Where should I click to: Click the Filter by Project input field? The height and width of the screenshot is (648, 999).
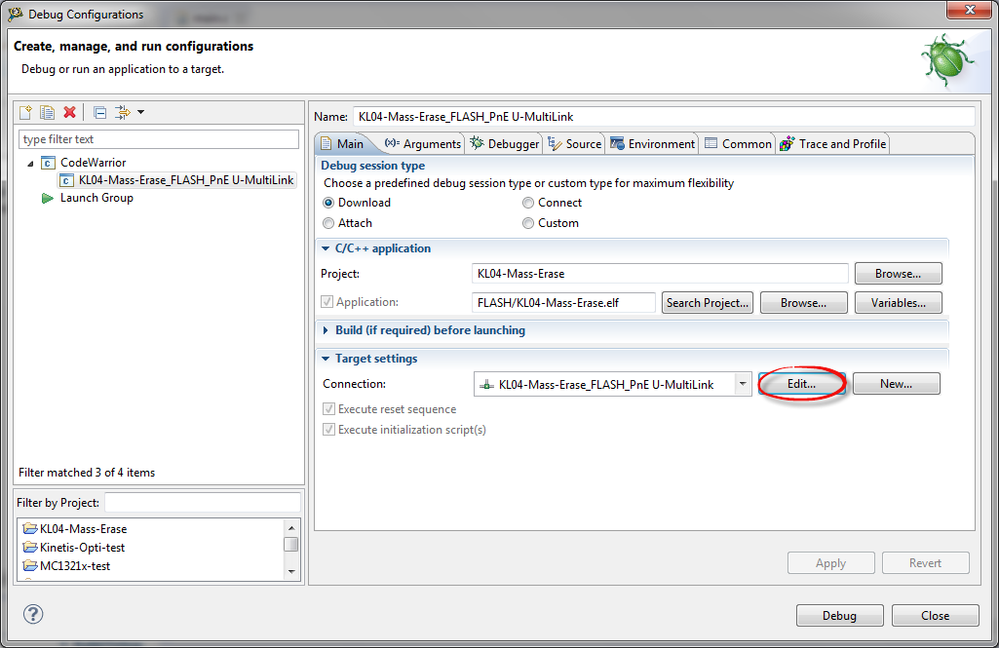click(202, 502)
